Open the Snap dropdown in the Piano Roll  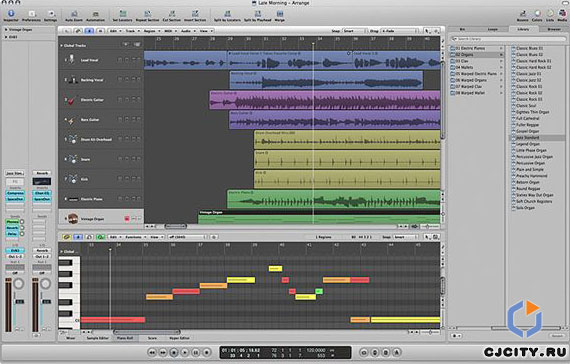click(405, 237)
